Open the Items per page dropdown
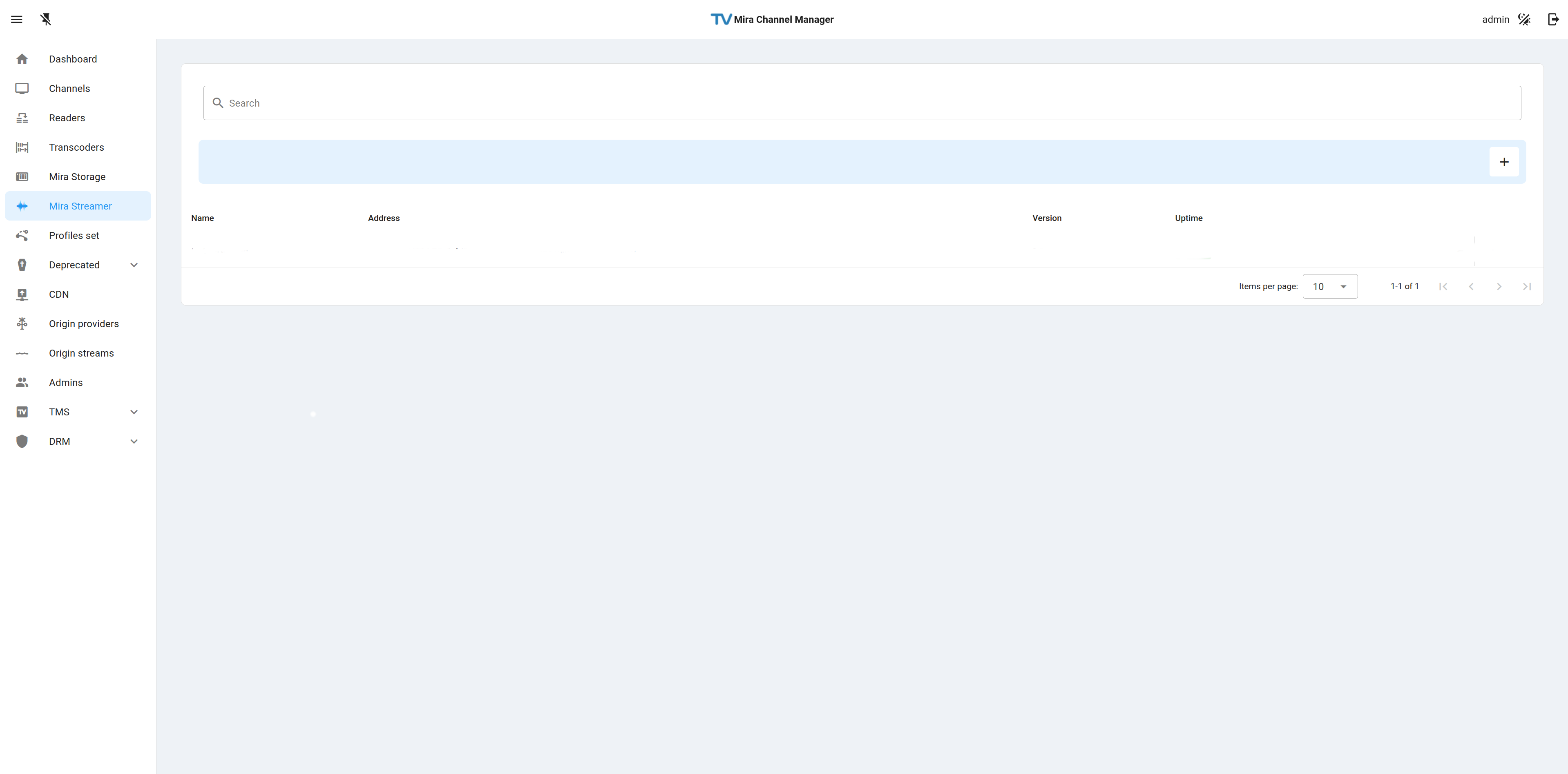Screen dimensions: 1568x774 (x=1329, y=287)
